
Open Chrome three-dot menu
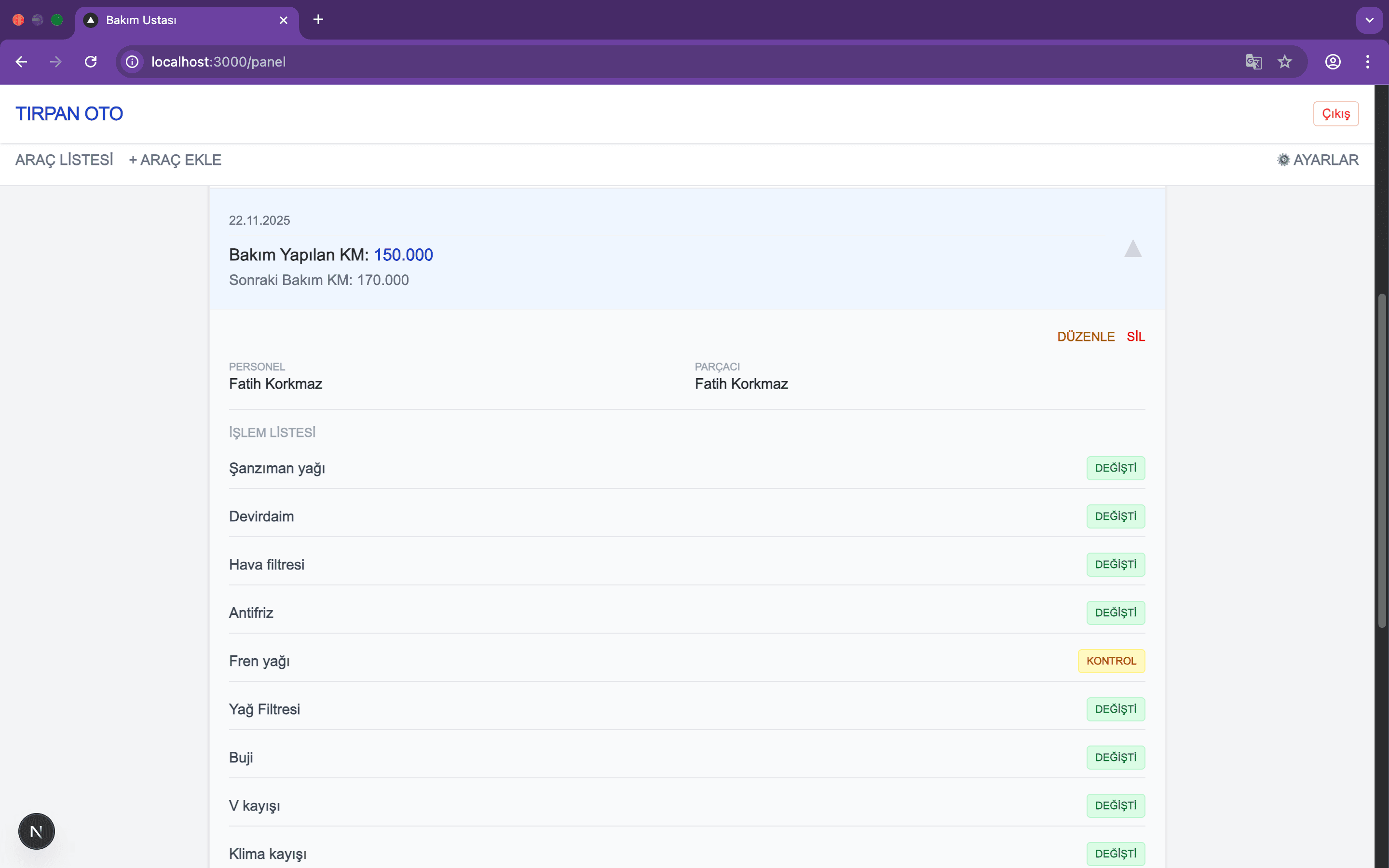click(1368, 61)
